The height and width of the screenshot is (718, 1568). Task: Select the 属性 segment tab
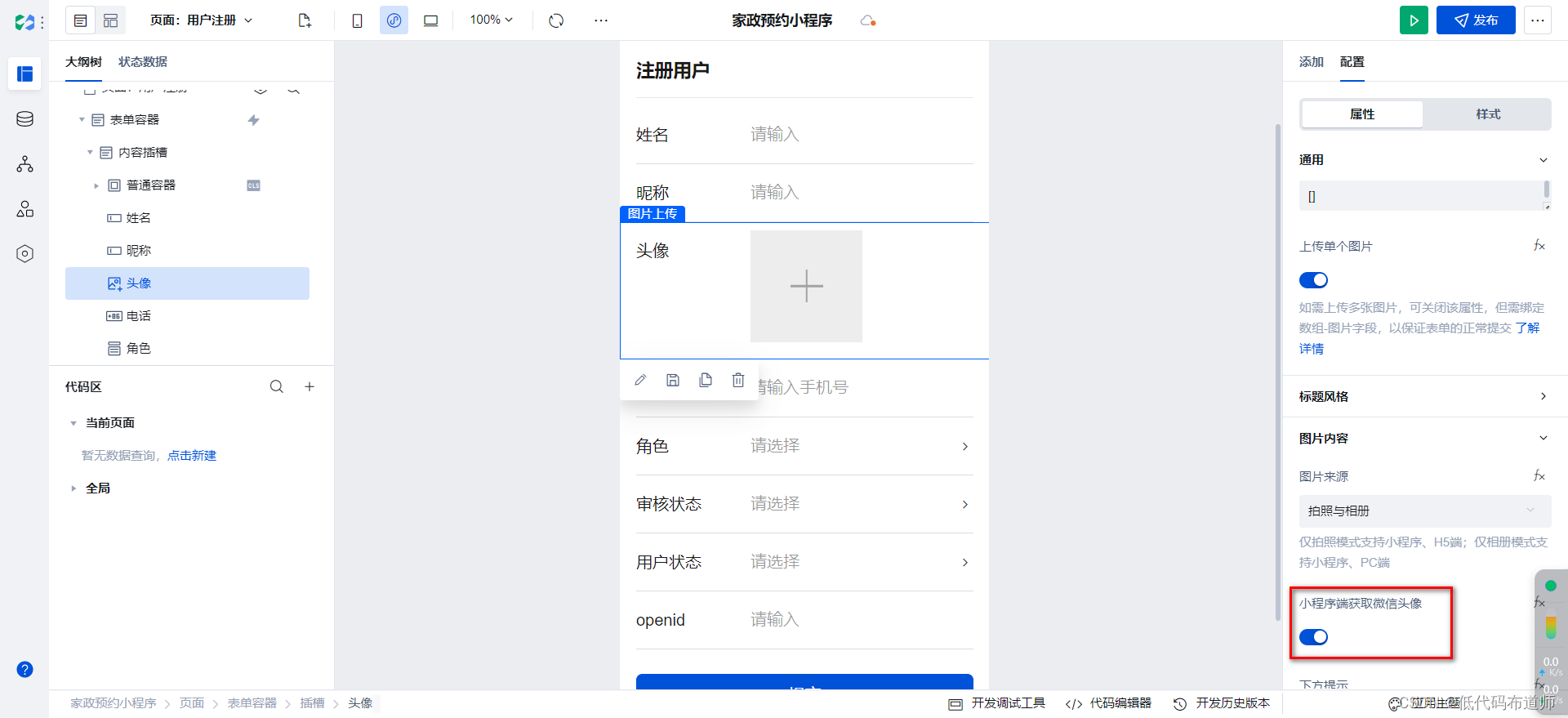pos(1362,114)
